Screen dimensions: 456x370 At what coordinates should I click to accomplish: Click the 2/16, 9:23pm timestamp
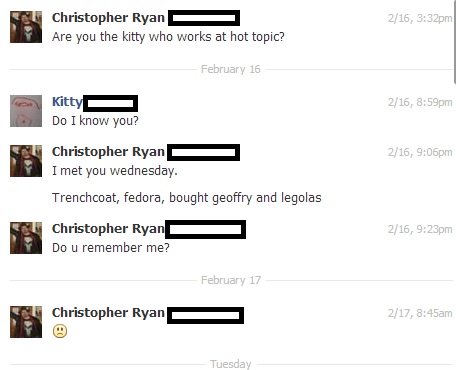420,229
